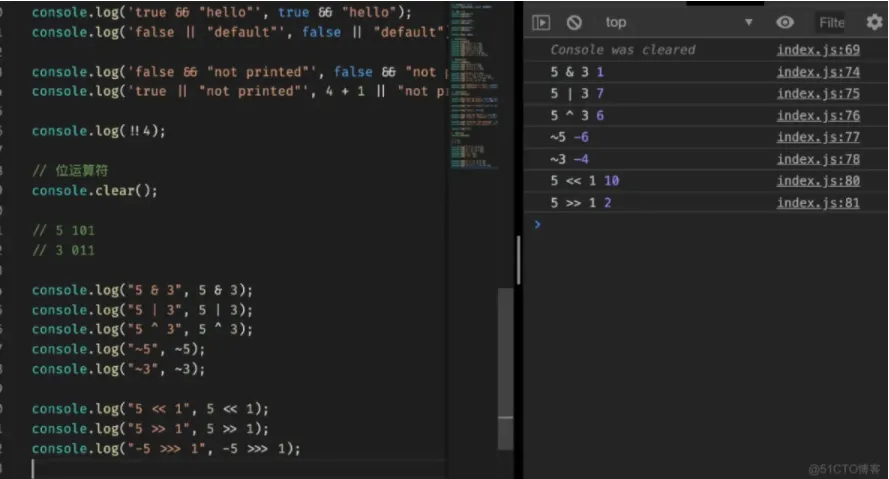Open console settings gear
This screenshot has width=889, height=479.
point(874,23)
